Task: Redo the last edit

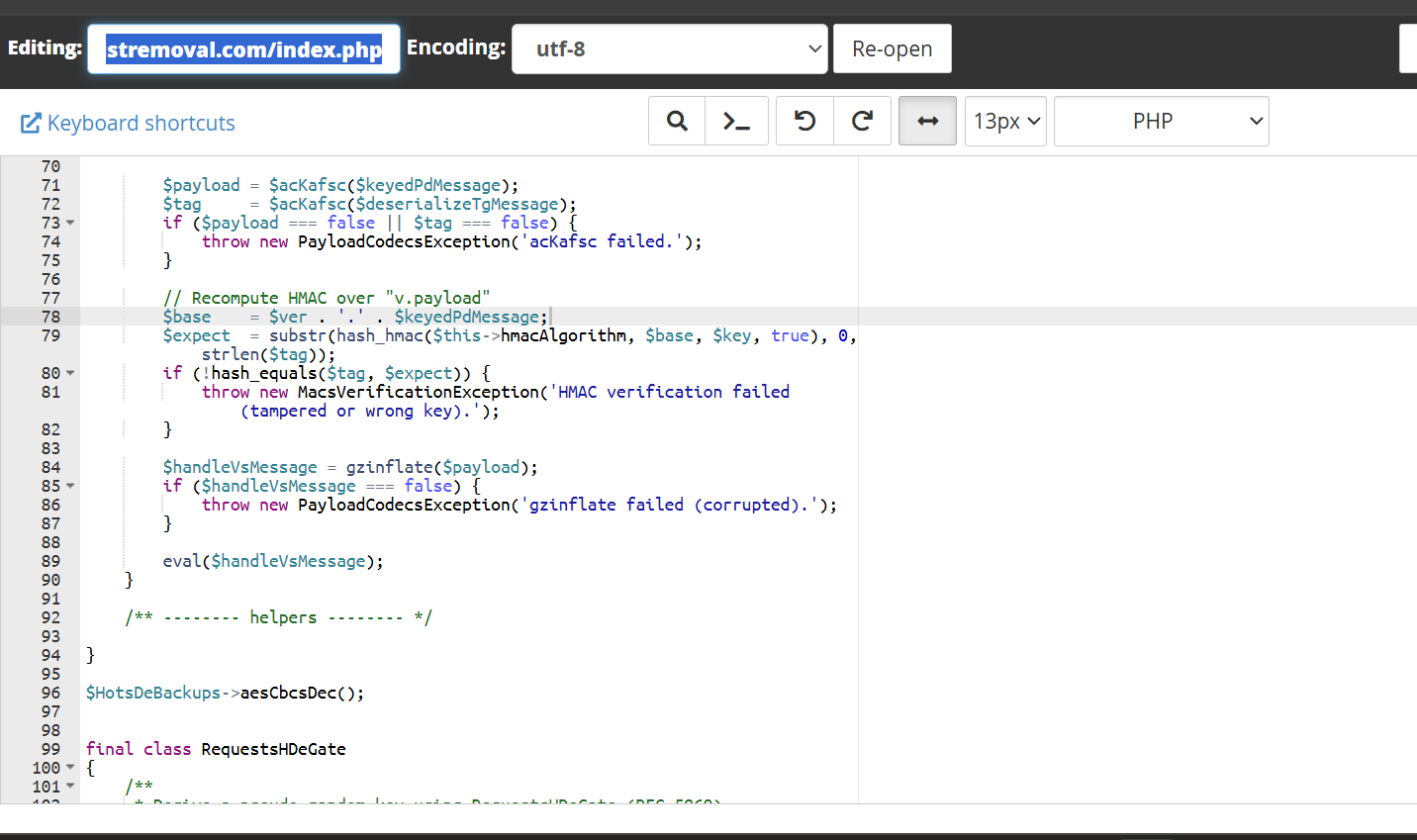Action: pos(863,121)
